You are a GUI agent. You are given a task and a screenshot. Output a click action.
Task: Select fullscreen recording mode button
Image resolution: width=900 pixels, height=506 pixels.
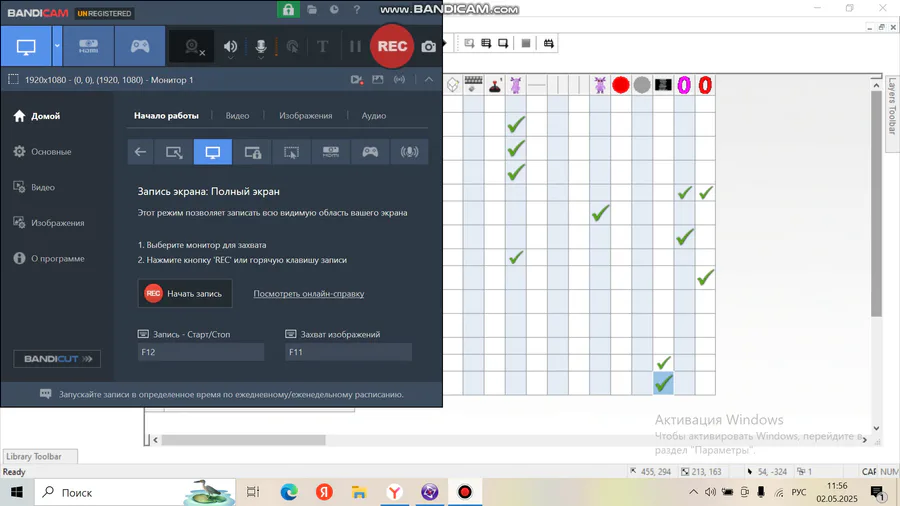pos(213,152)
